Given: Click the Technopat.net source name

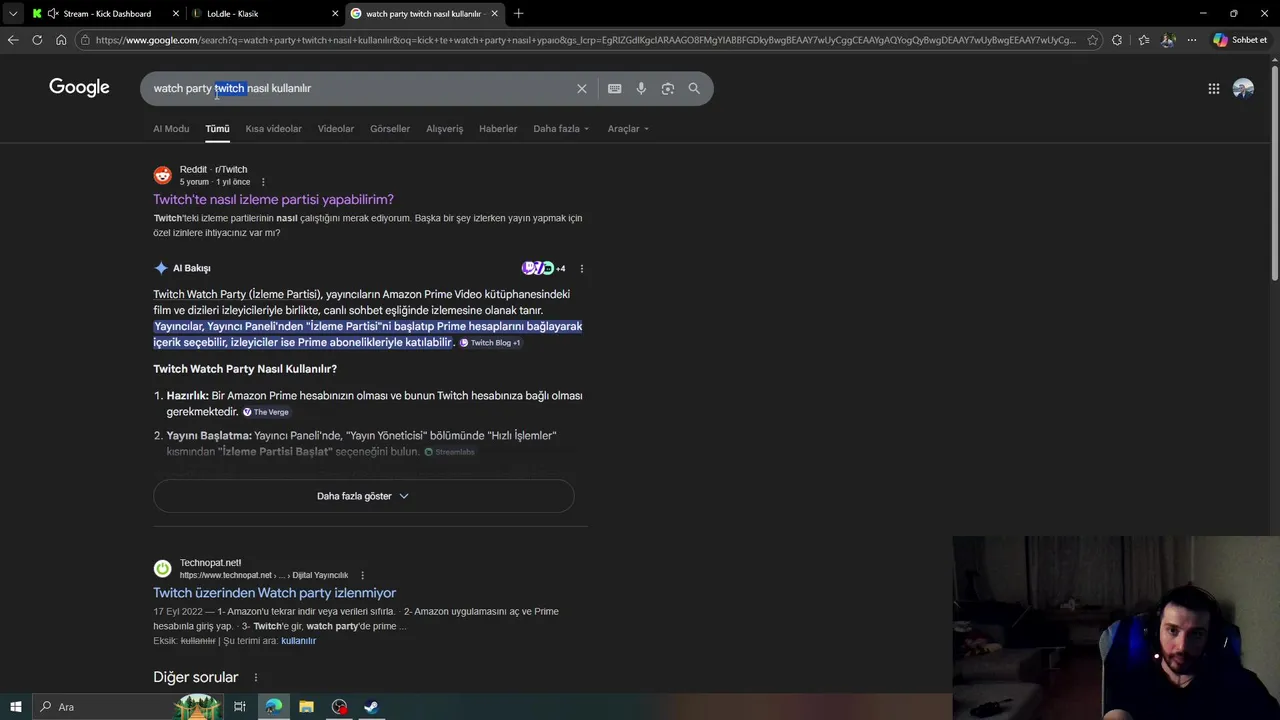Looking at the screenshot, I should (x=210, y=563).
